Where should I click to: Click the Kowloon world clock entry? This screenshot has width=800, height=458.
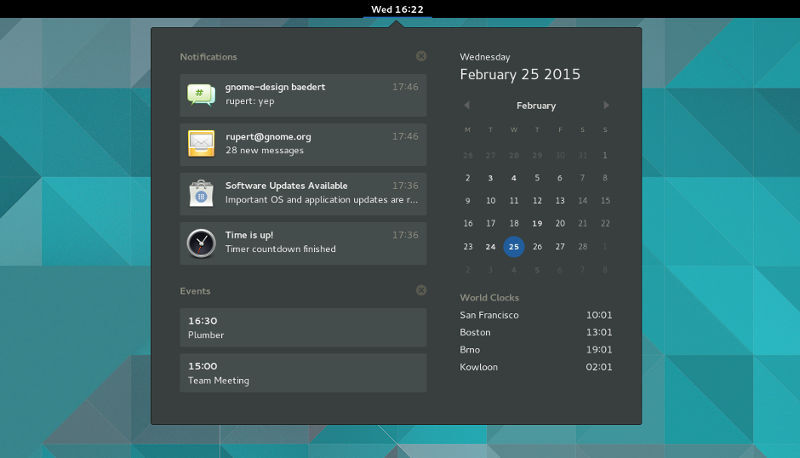pyautogui.click(x=536, y=367)
